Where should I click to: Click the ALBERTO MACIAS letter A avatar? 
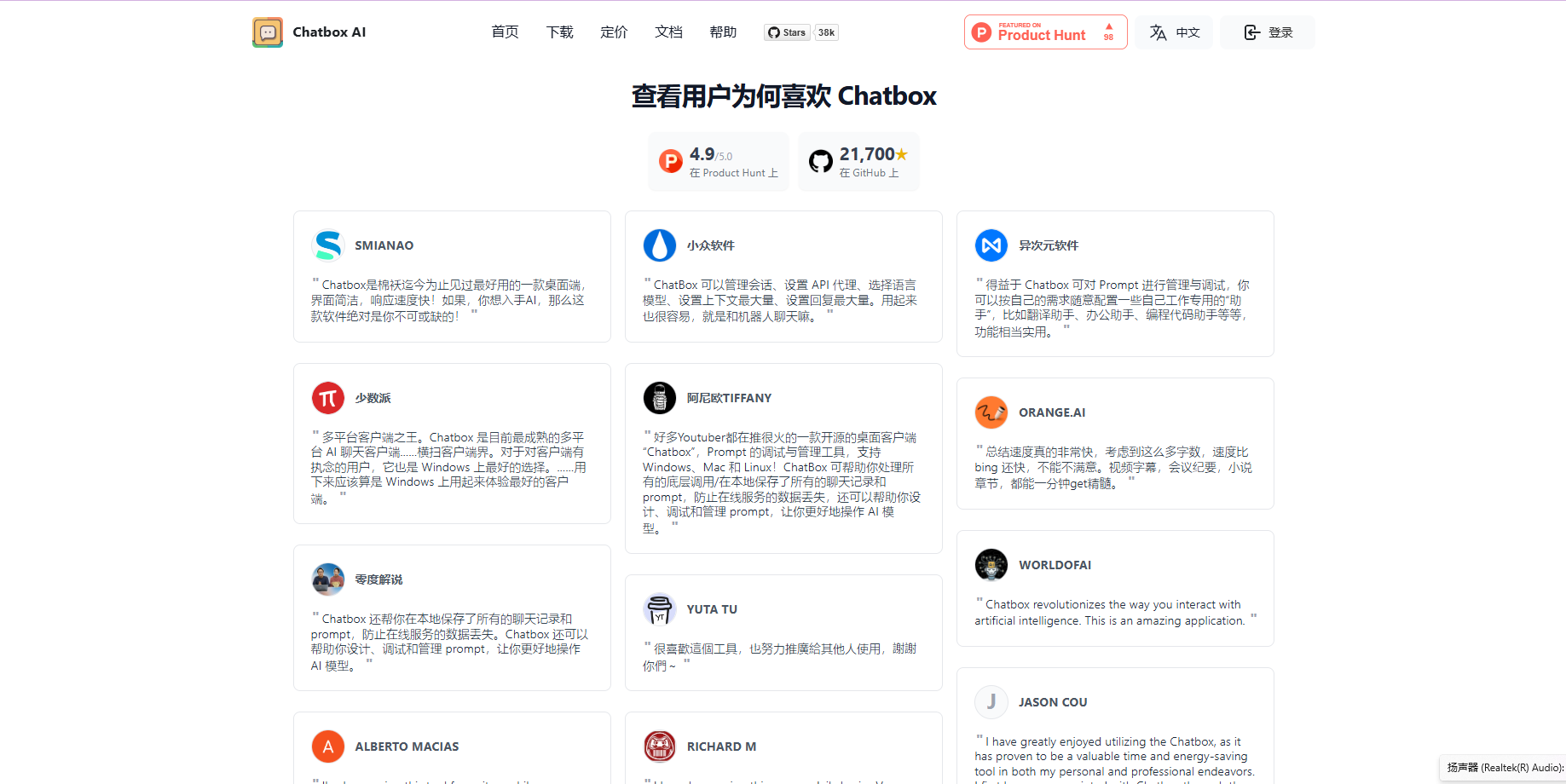[328, 747]
